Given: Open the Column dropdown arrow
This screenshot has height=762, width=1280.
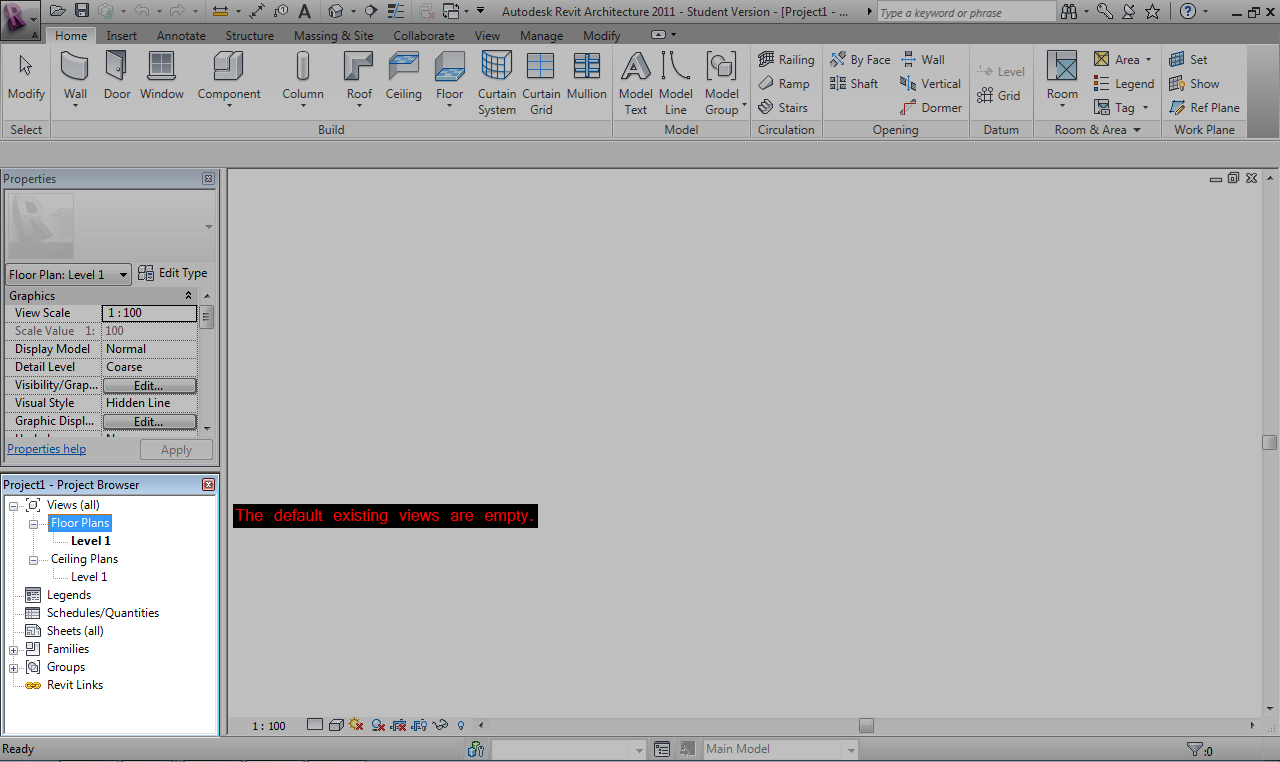Looking at the screenshot, I should [x=302, y=106].
